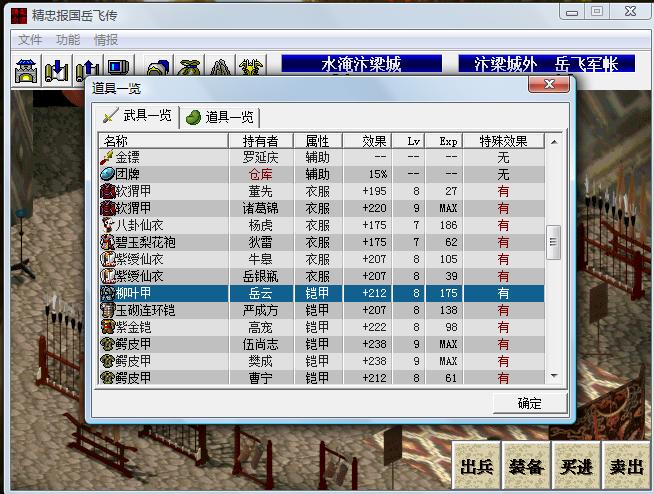The height and width of the screenshot is (494, 654).
Task: Click the scrollbar down arrow in item list
Action: [x=555, y=376]
